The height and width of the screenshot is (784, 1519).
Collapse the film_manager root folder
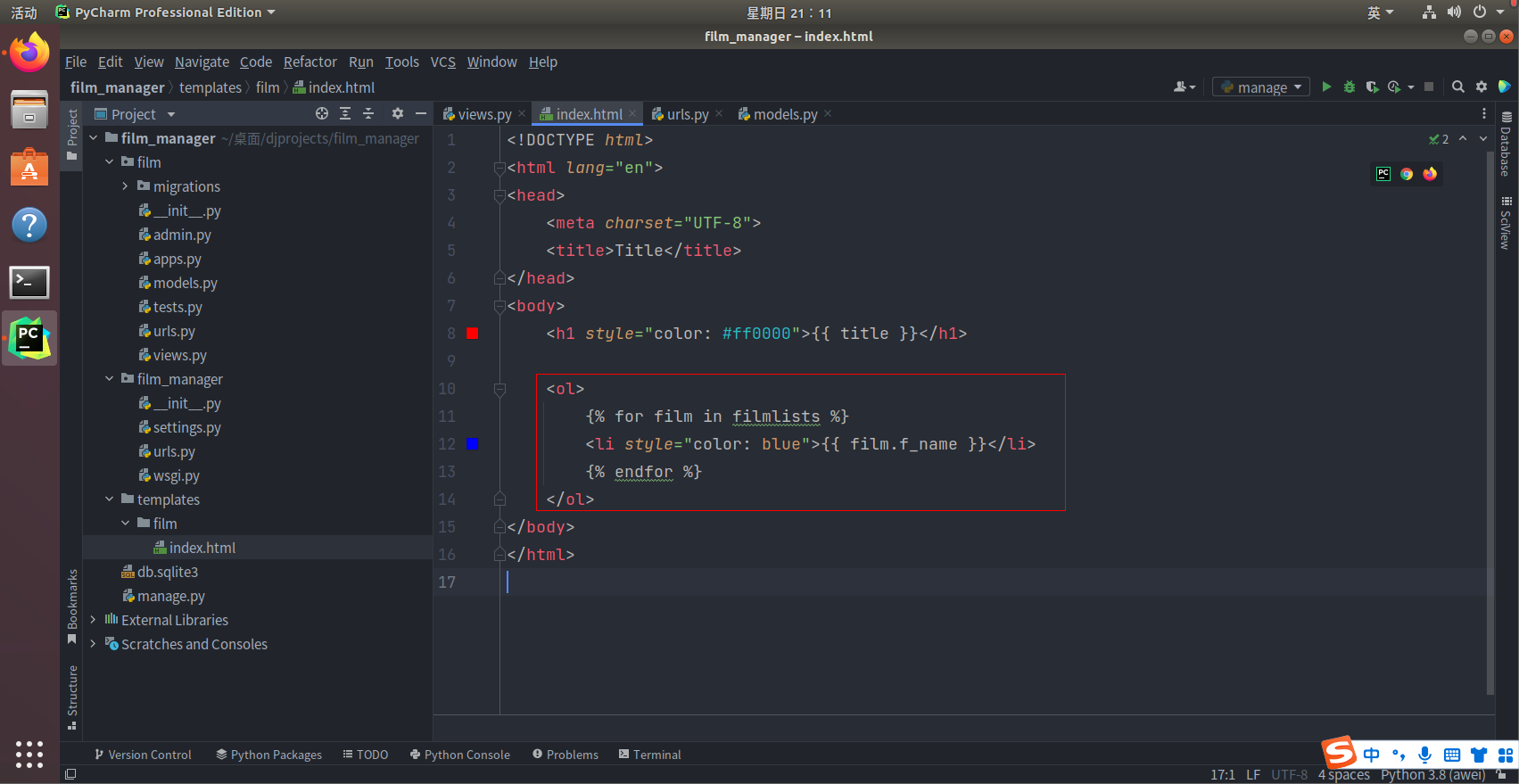coord(93,137)
